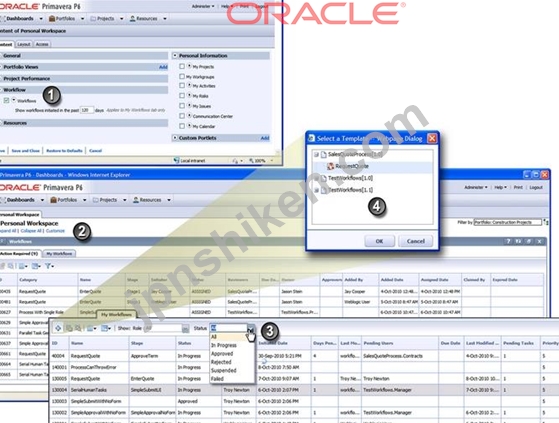Choose Failed in Status list
This screenshot has height=423, width=559.
click(x=217, y=379)
